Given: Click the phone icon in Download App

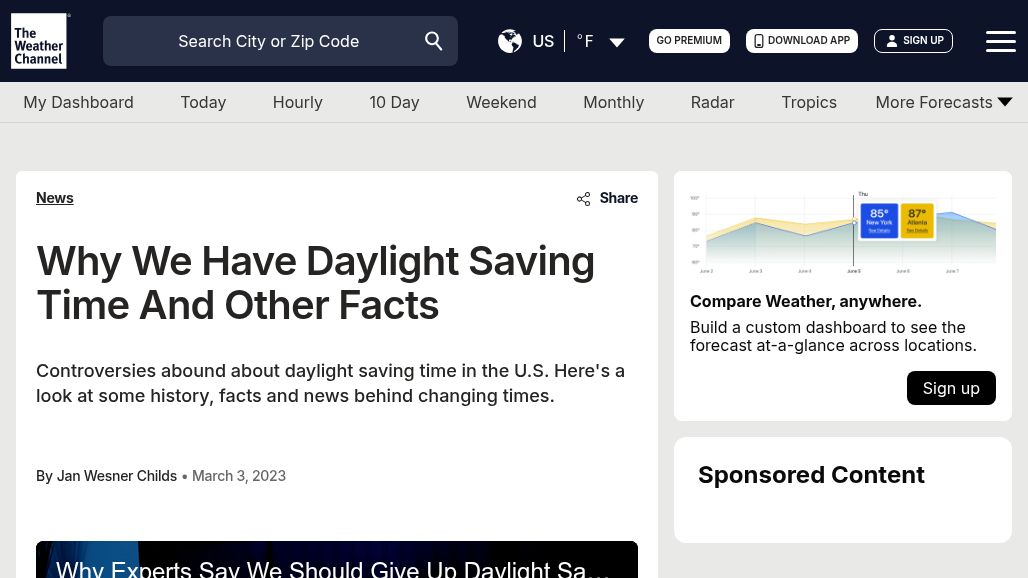Looking at the screenshot, I should 759,41.
